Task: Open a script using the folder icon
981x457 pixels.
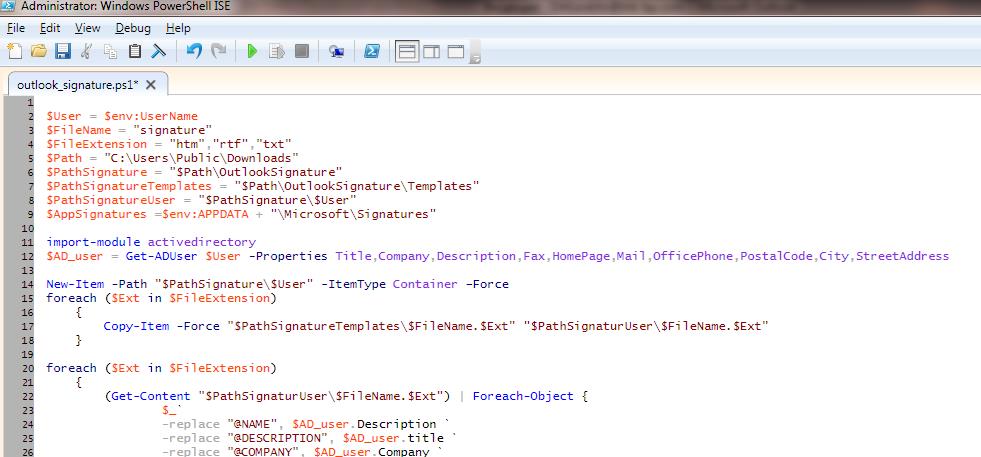Action: [39, 51]
